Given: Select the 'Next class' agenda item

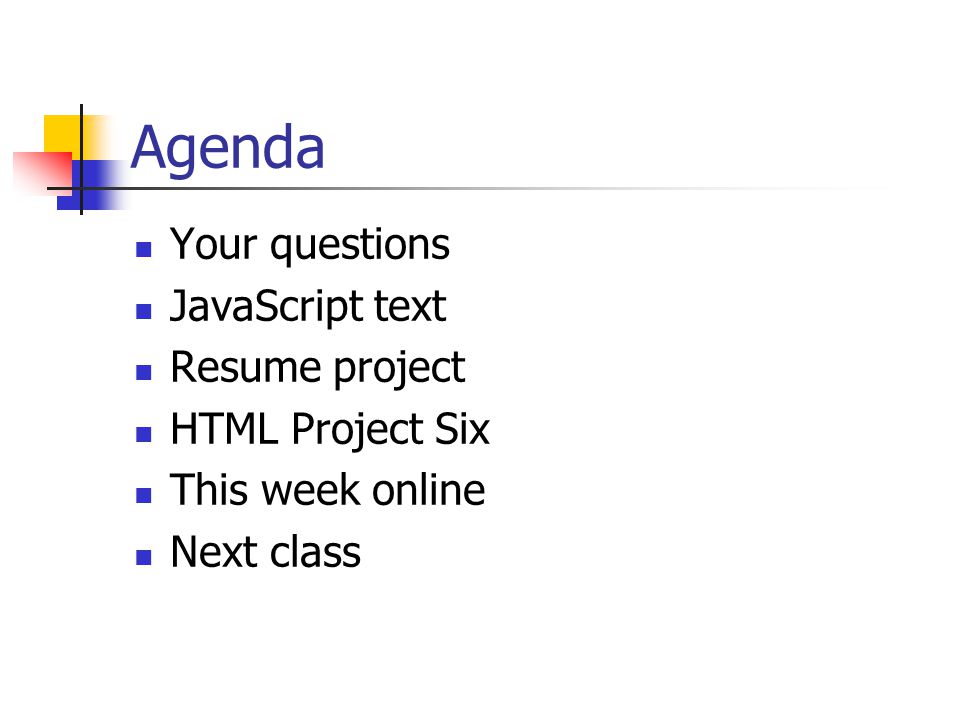Looking at the screenshot, I should [x=265, y=552].
